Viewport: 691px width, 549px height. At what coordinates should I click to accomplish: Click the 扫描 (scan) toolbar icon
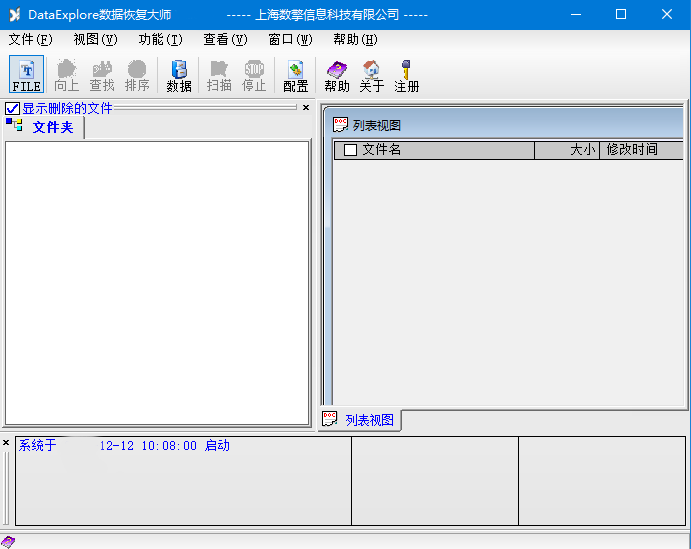(x=219, y=74)
